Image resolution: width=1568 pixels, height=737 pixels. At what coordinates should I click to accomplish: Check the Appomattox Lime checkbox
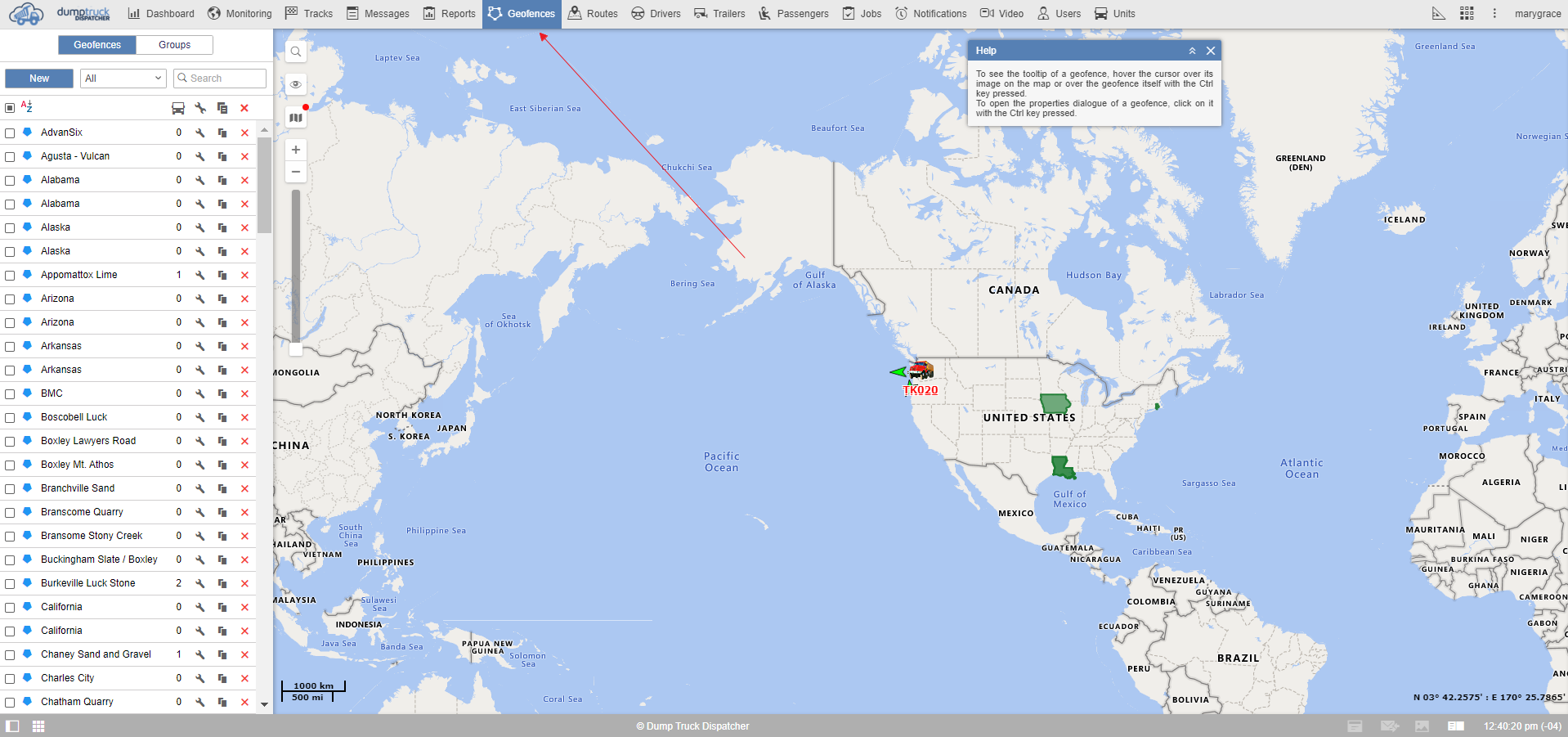[x=10, y=275]
